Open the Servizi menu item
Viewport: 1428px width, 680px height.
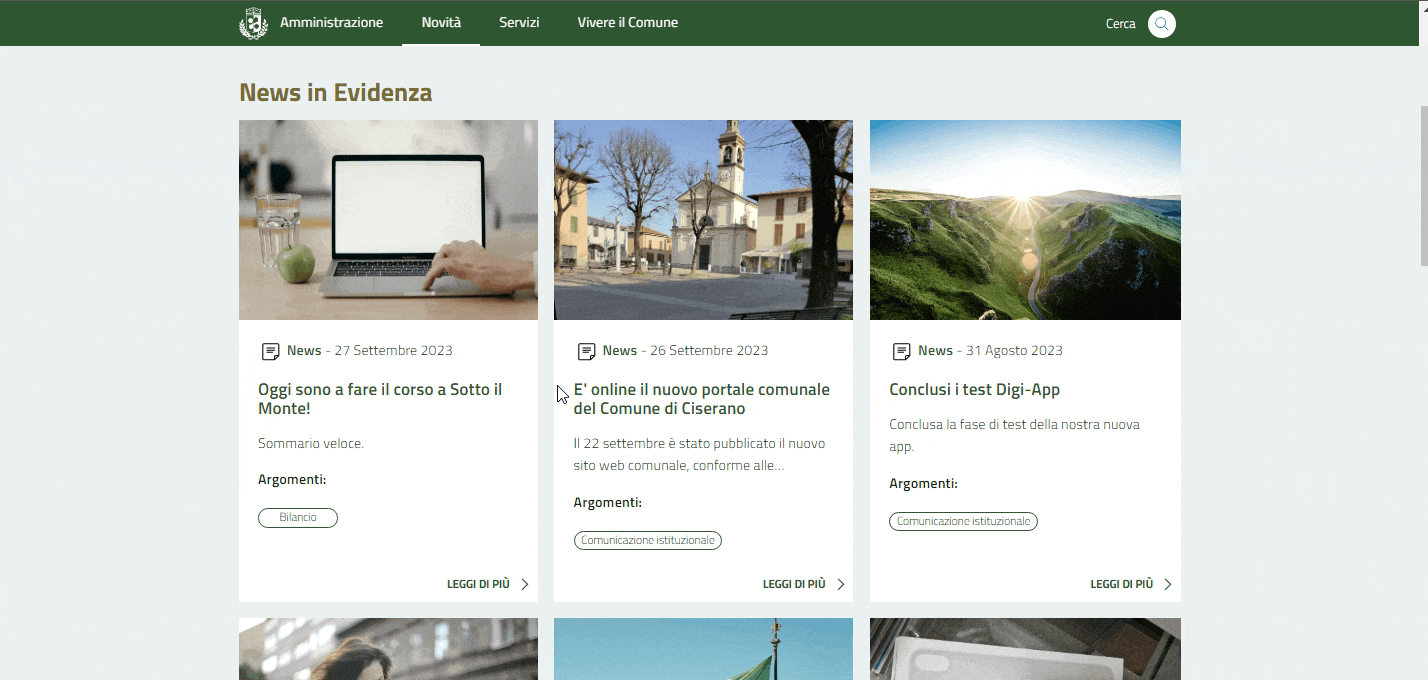click(519, 23)
